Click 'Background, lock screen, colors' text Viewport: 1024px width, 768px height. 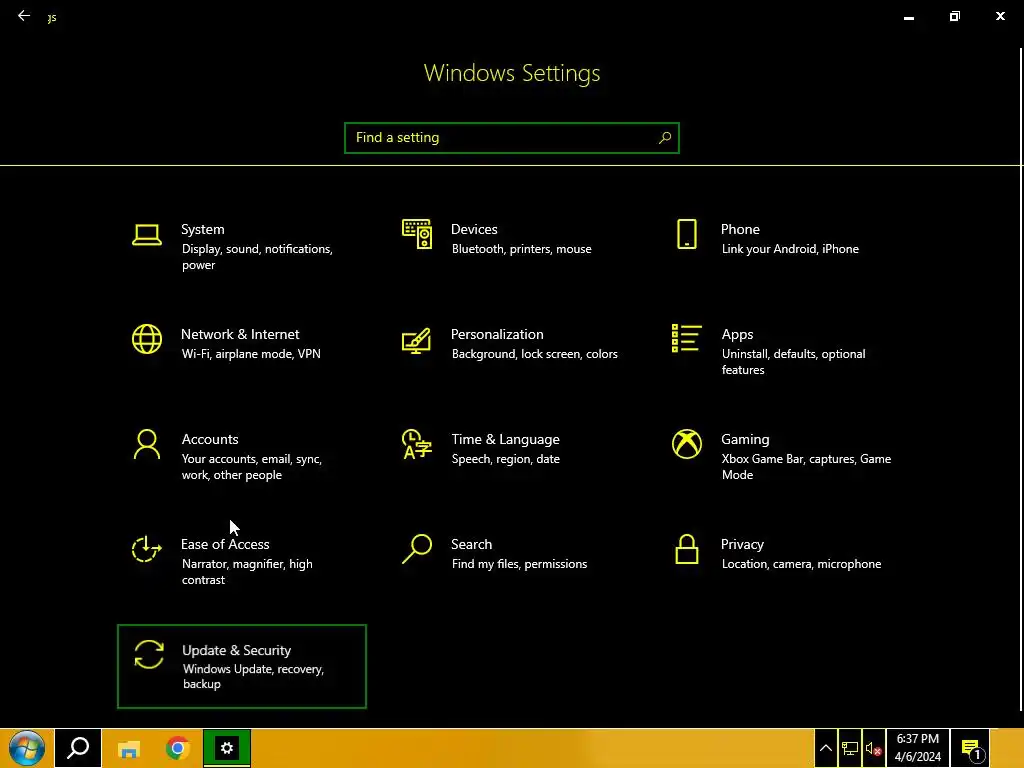click(x=534, y=354)
